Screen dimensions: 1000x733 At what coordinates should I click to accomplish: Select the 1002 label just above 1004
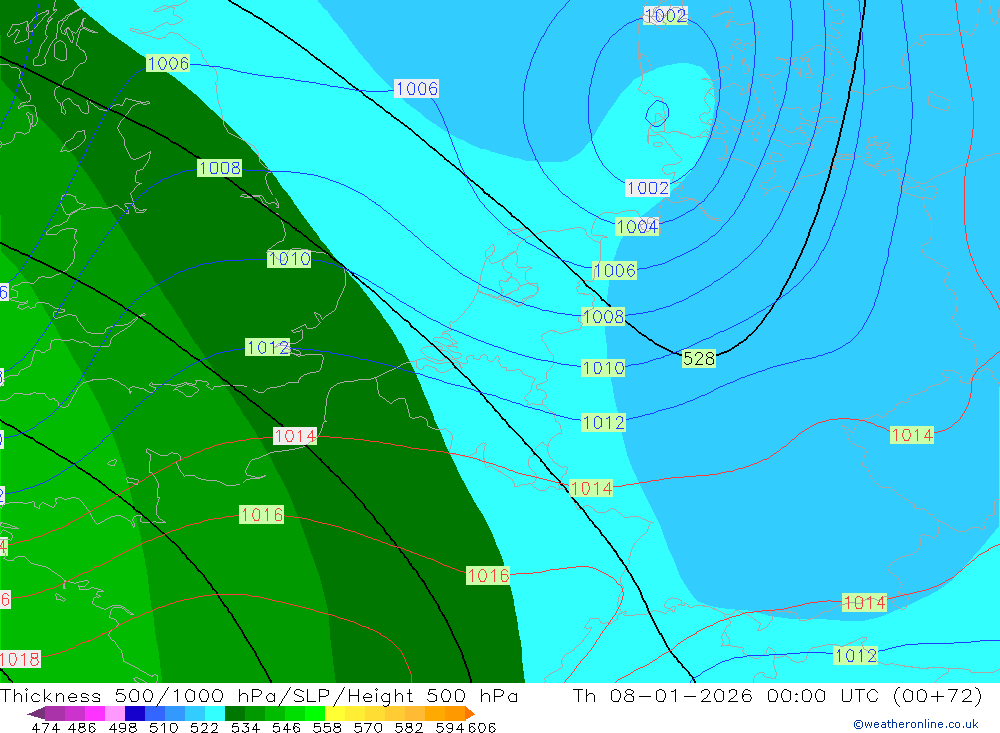(647, 188)
